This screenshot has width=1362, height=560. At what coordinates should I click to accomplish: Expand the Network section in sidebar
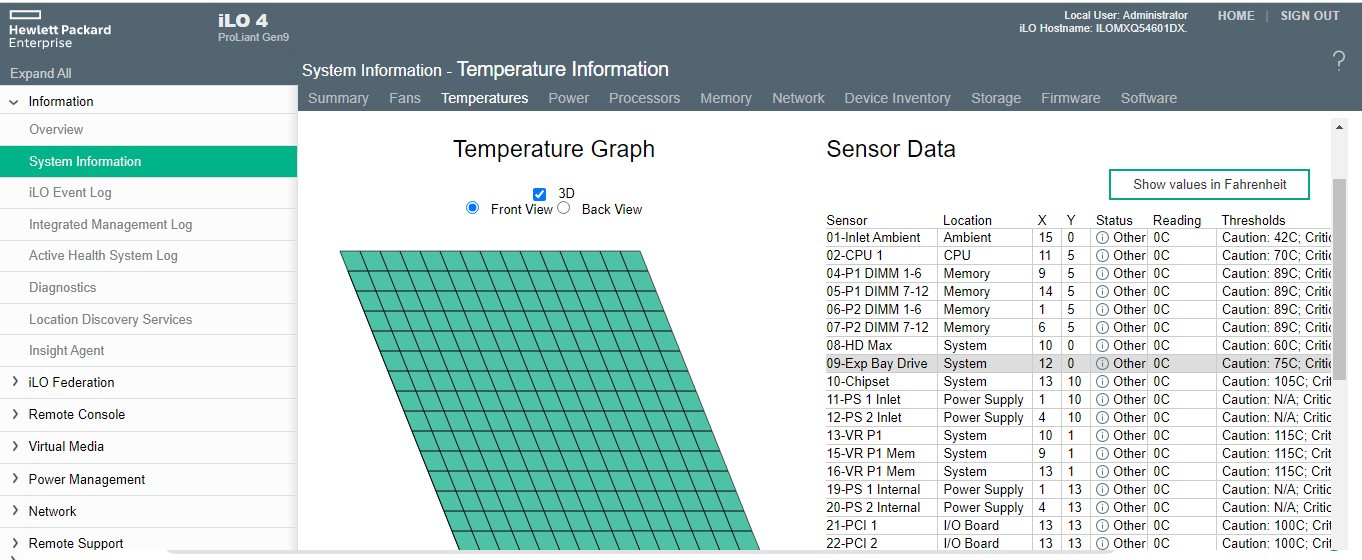pos(14,511)
